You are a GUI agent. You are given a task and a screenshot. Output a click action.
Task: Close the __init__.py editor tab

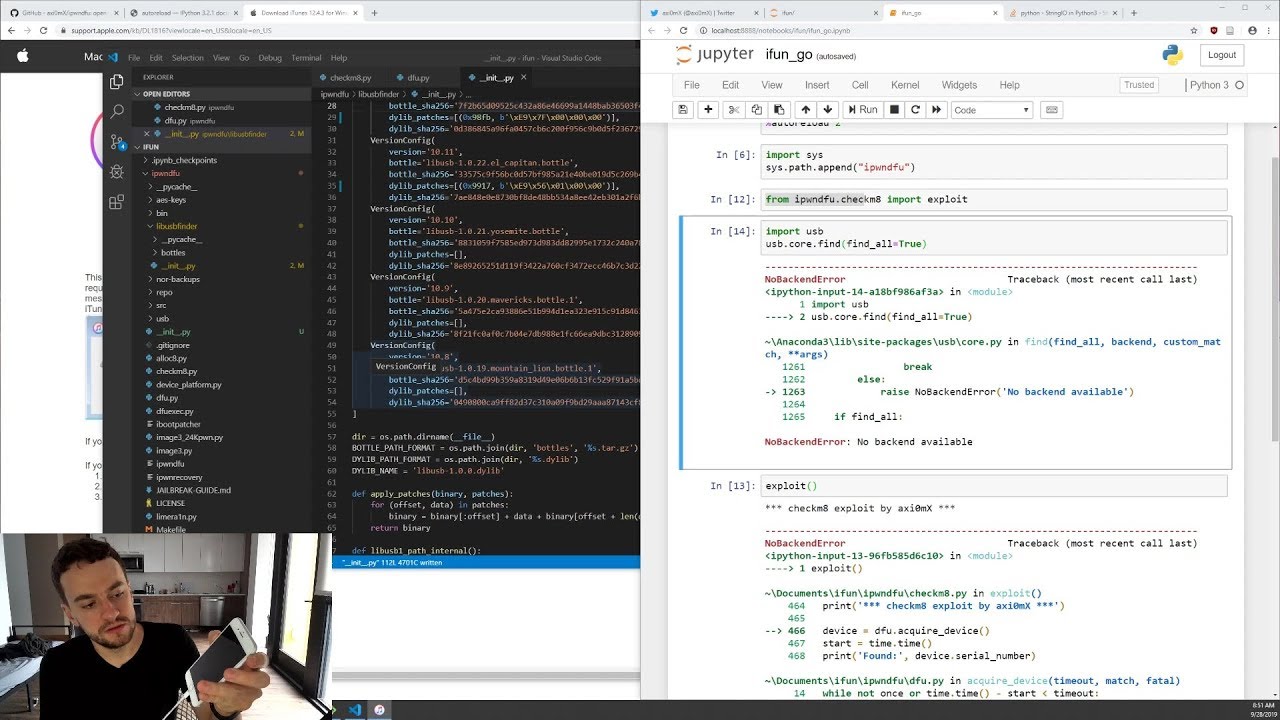(x=524, y=77)
